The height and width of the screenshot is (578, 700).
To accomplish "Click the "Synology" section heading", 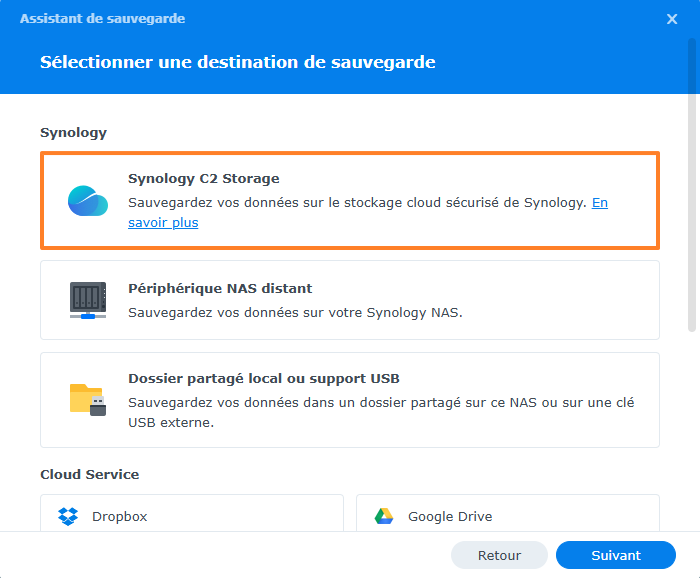I will click(x=73, y=132).
